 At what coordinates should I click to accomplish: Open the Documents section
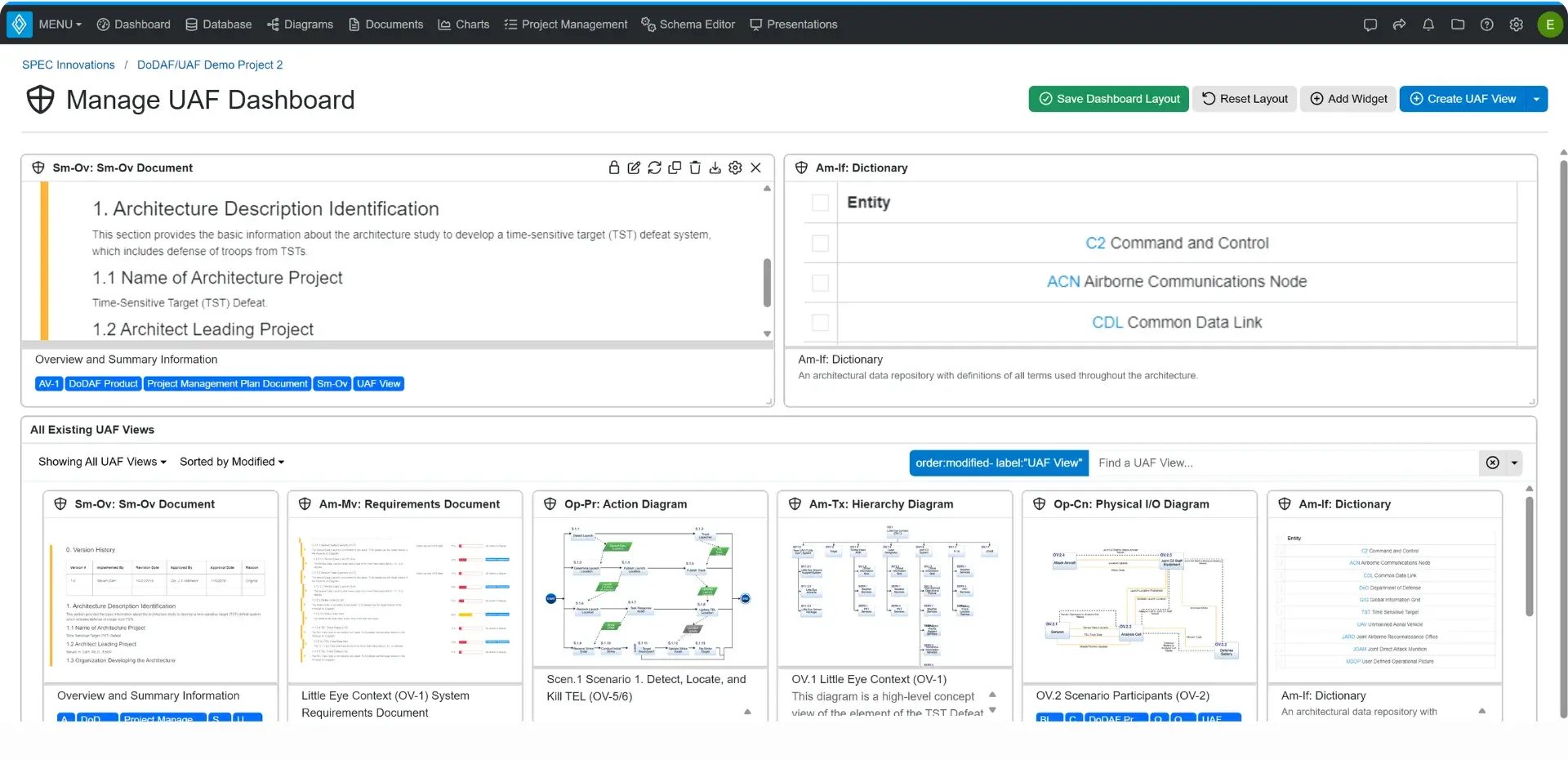pos(385,25)
